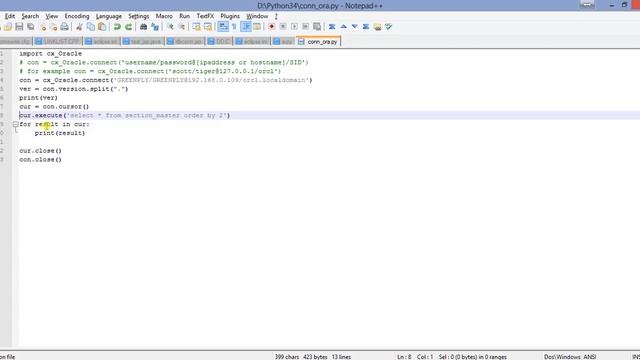This screenshot has height=360, width=640.
Task: Cut selection with the scissors icon
Action: [79, 27]
